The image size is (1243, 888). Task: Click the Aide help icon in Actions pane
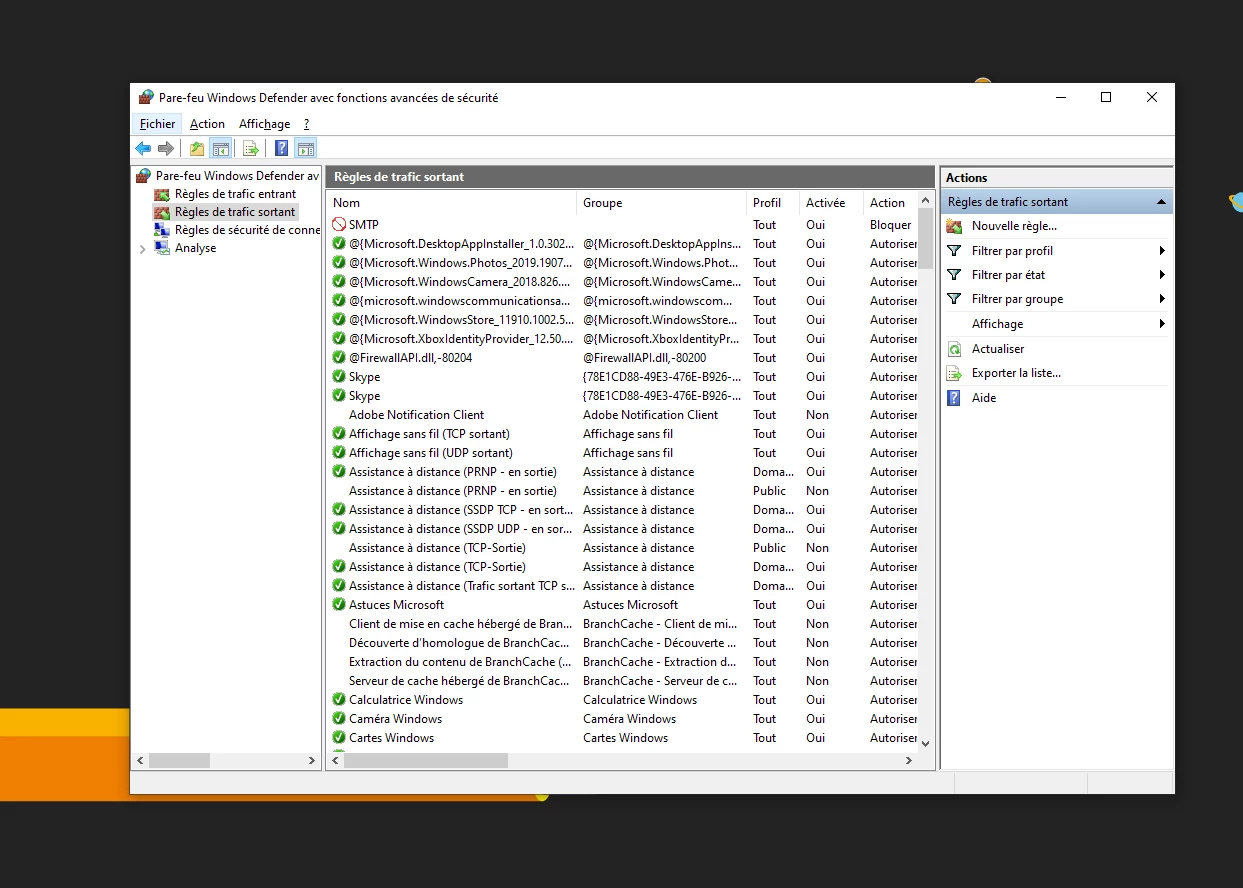point(954,398)
